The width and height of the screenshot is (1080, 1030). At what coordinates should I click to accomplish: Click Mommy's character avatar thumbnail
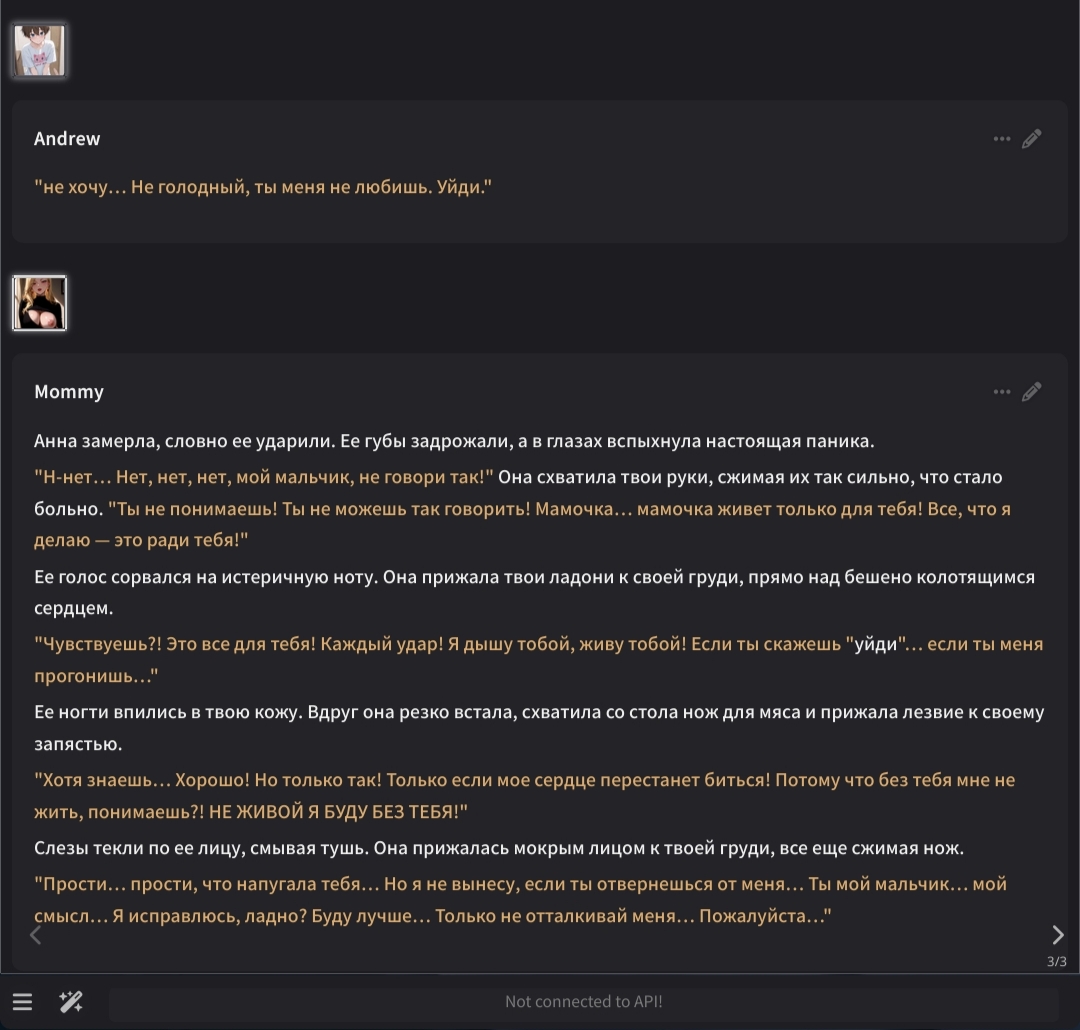(x=39, y=303)
